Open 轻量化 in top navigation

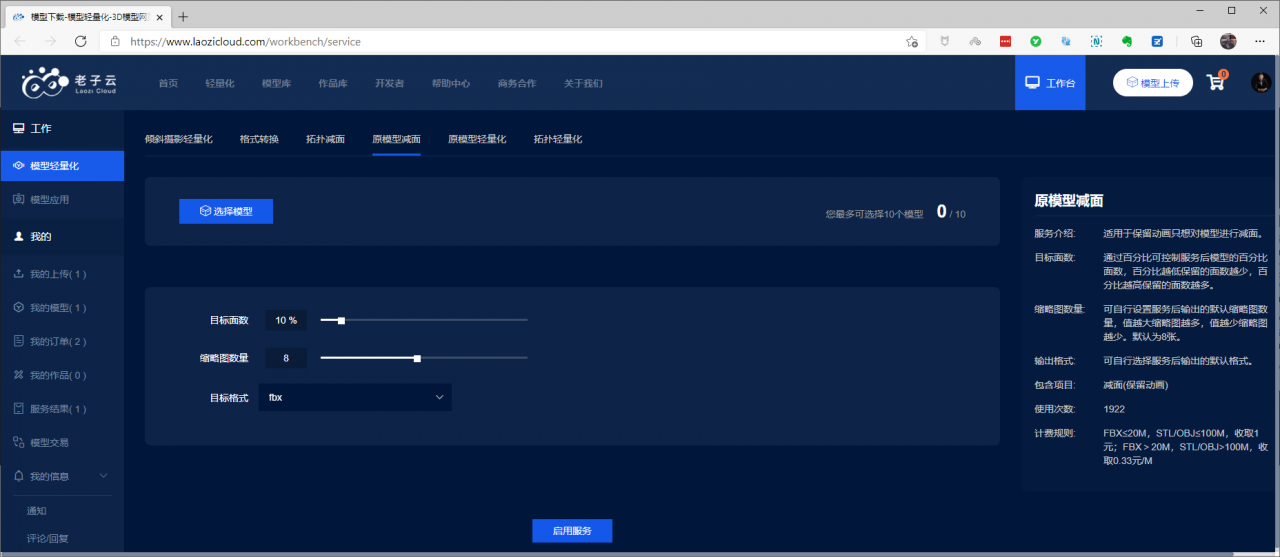point(220,83)
